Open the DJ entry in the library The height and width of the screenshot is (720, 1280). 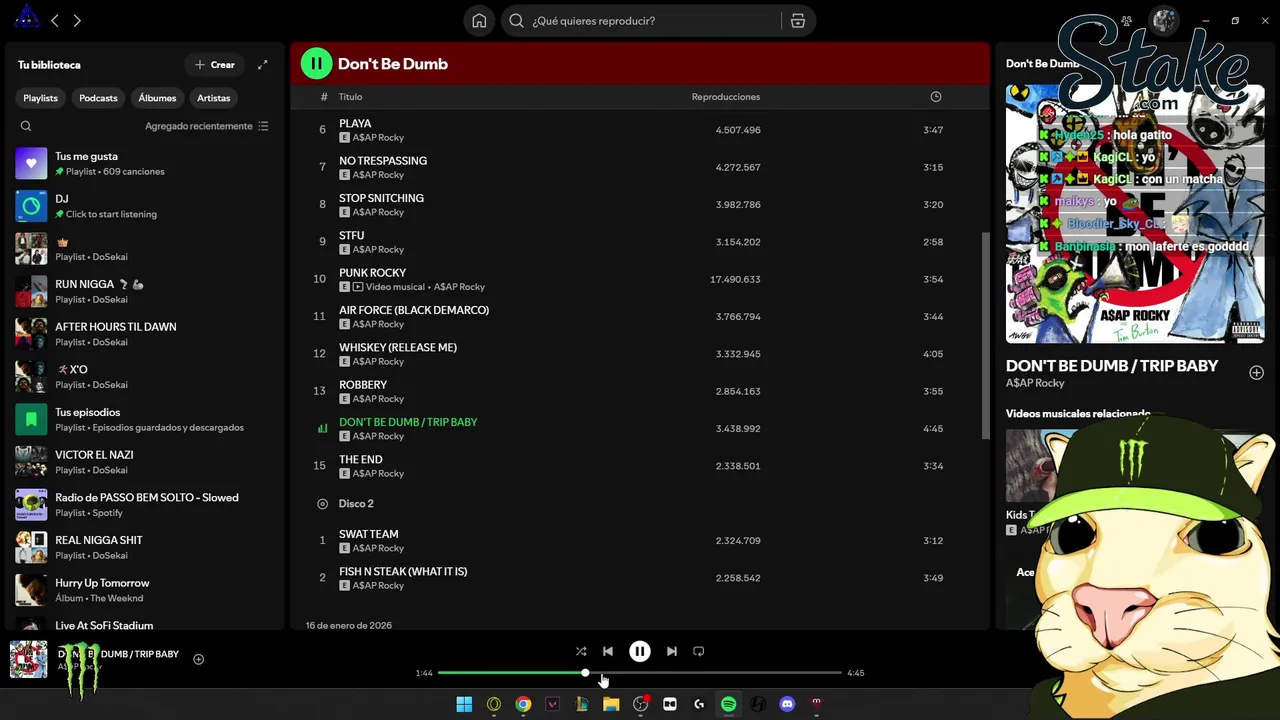[x=143, y=206]
